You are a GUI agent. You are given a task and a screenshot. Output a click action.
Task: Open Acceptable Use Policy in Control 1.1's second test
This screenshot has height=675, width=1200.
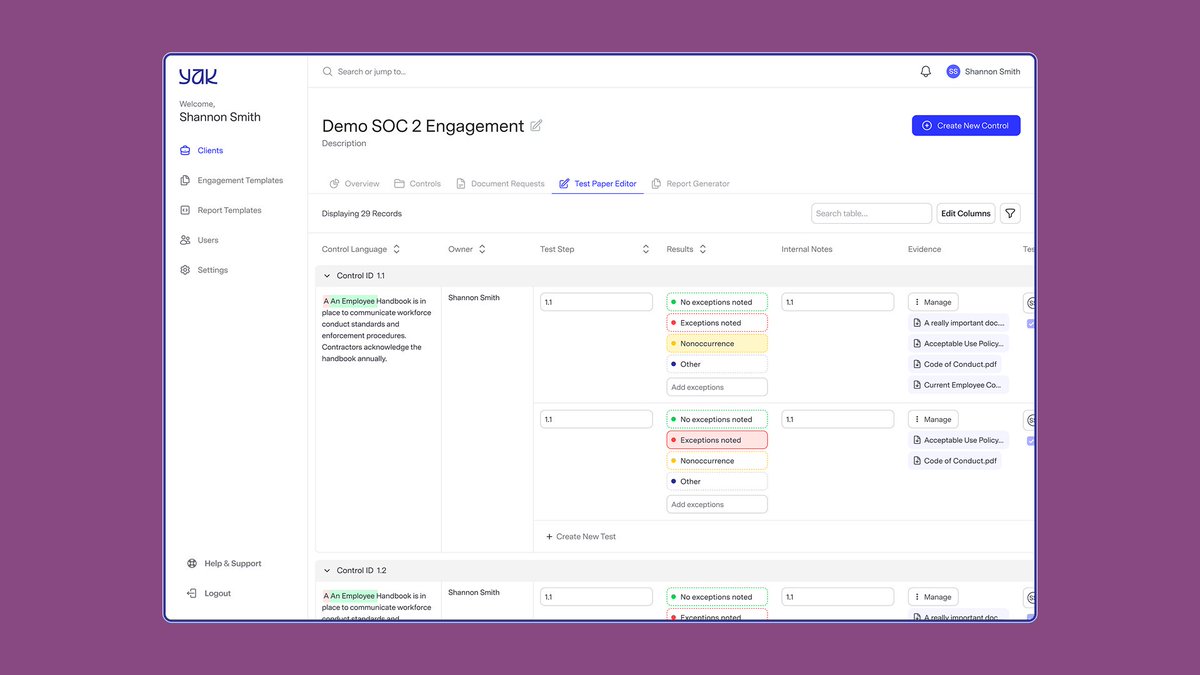click(x=958, y=440)
